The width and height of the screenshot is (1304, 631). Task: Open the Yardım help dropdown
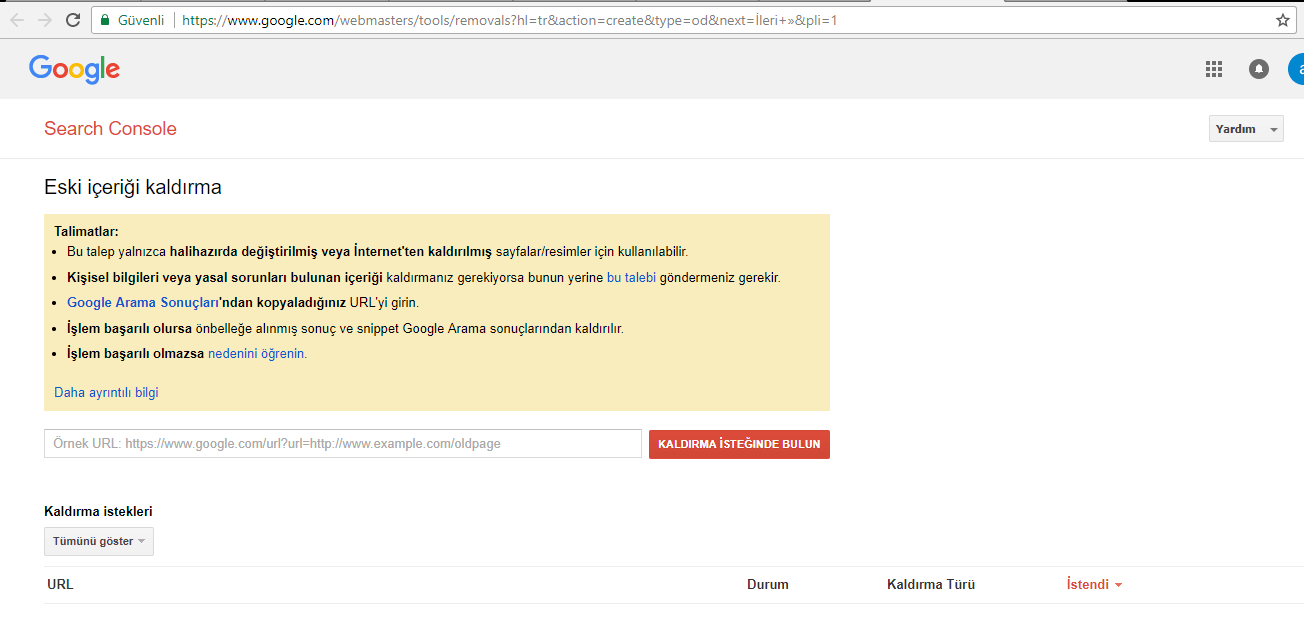[x=1246, y=129]
